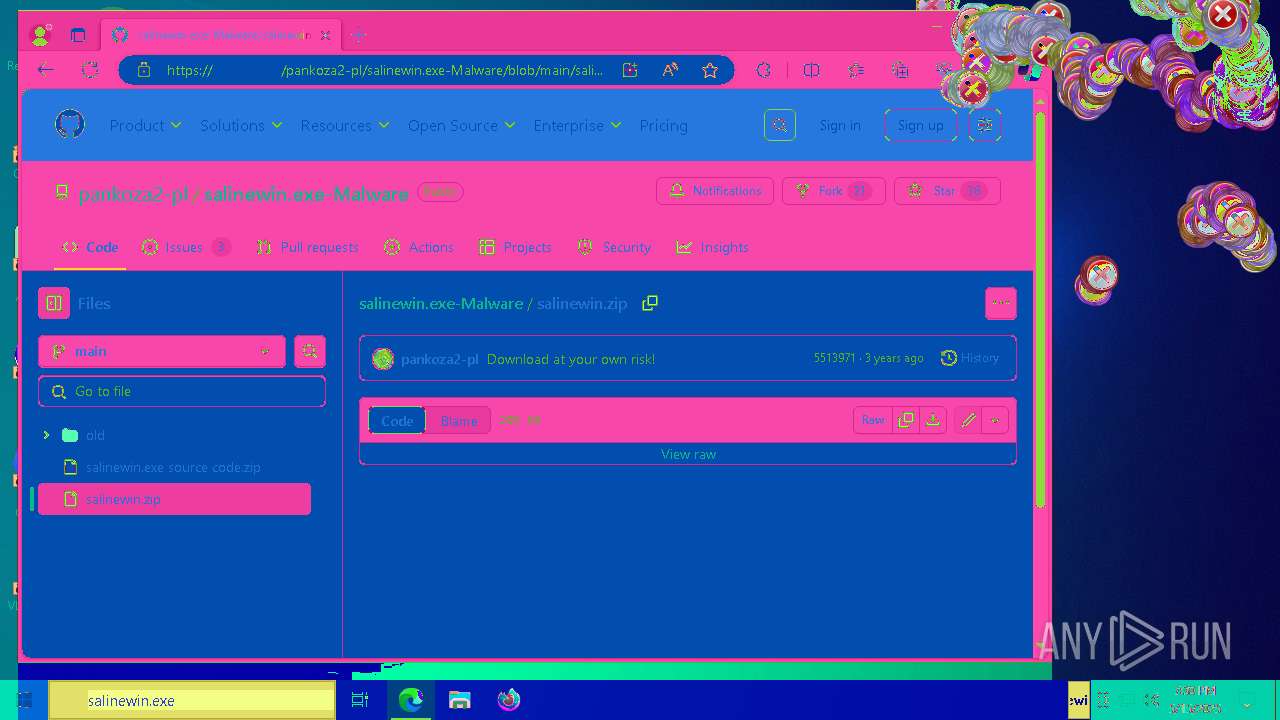
Task: Close the red X popup near the Sign up button
Action: point(972,89)
